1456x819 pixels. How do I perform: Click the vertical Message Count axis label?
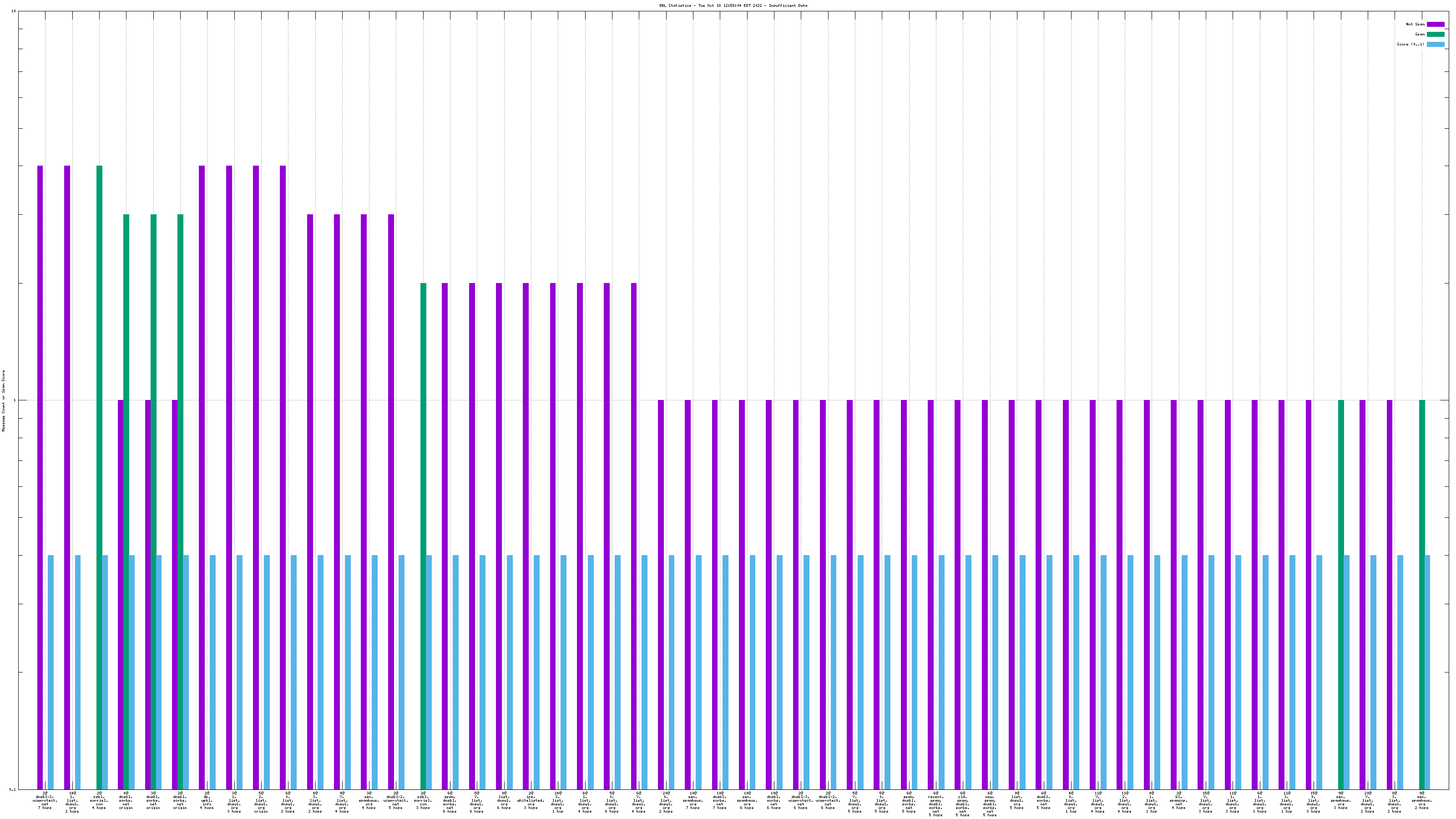[x=3, y=401]
